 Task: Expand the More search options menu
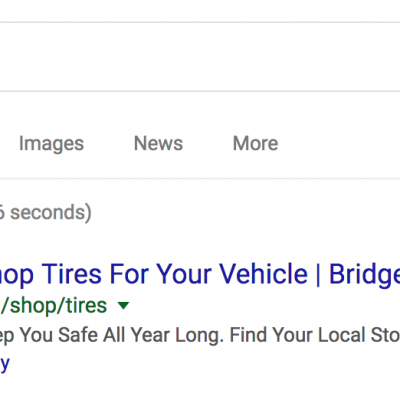point(255,143)
